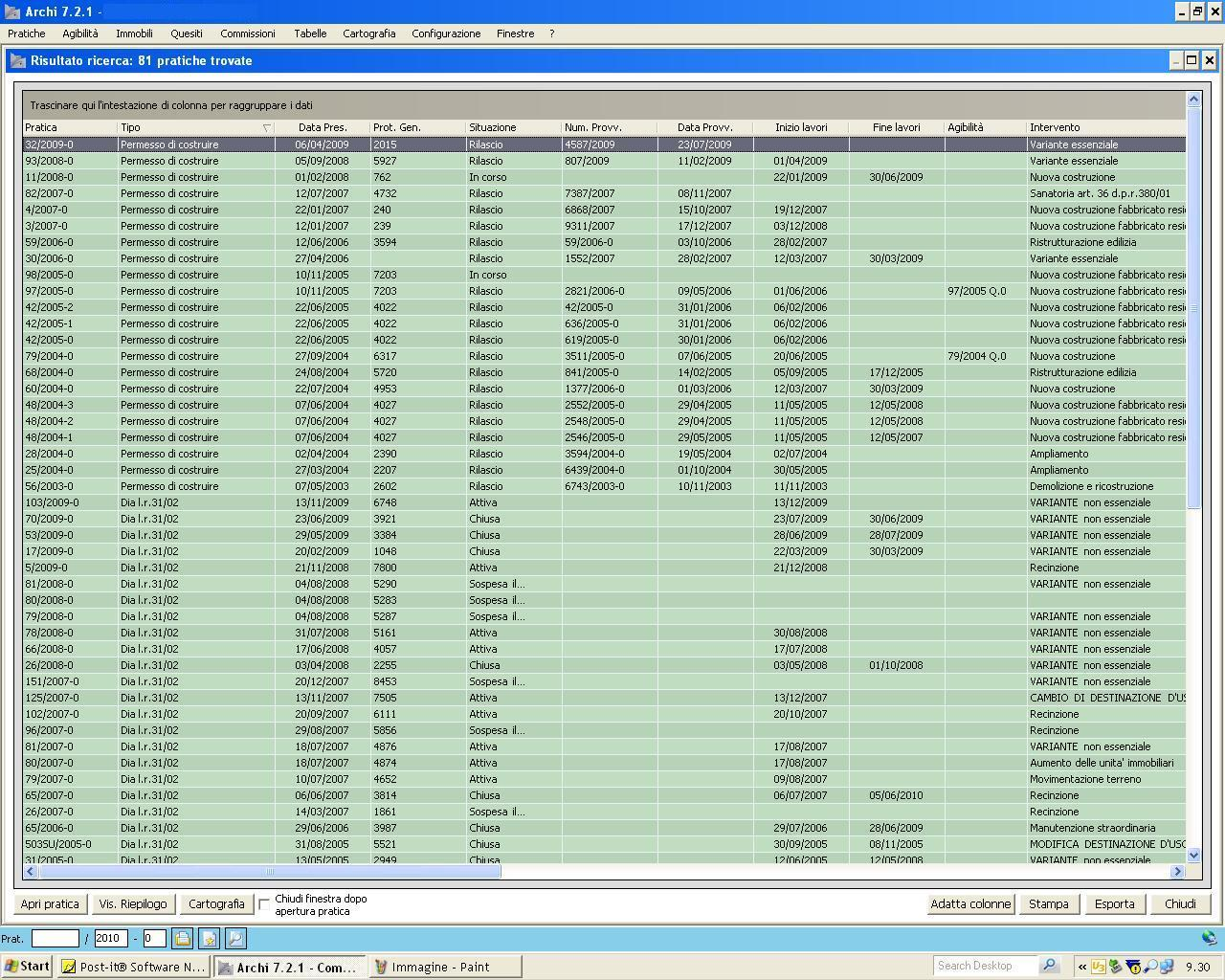Sort by the Pratica column header
Screen dimensions: 1225x980
[70, 127]
